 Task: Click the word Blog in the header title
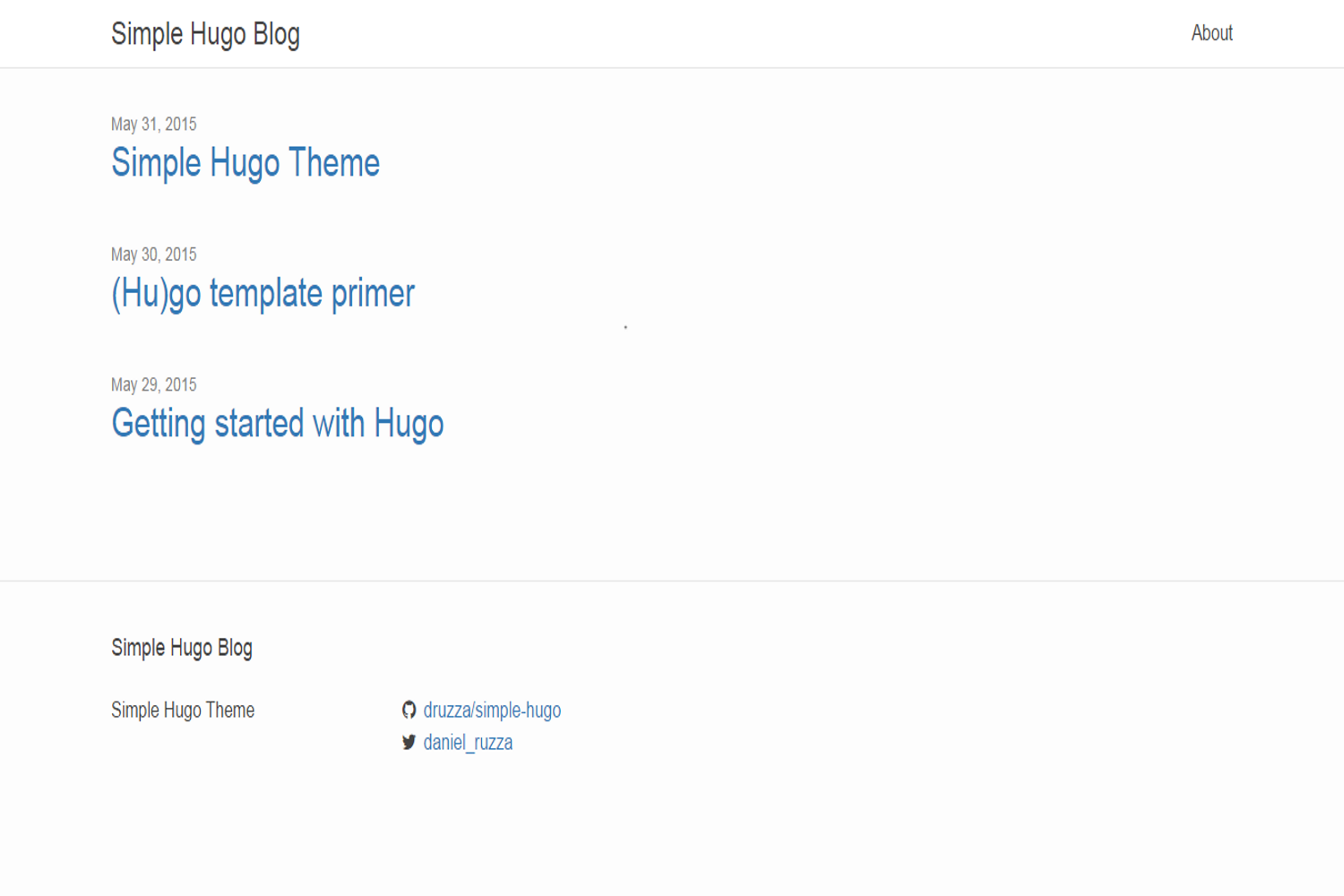pos(276,34)
